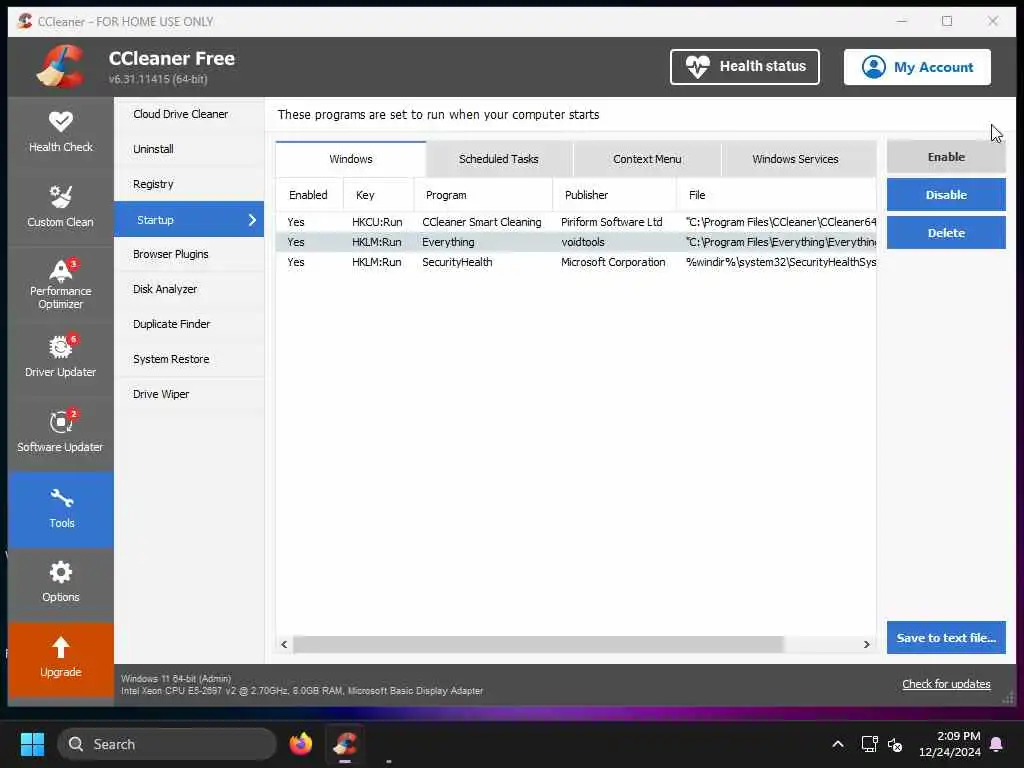Switch to the Context Menu tab
Screen dimensions: 1024x768
pos(647,159)
